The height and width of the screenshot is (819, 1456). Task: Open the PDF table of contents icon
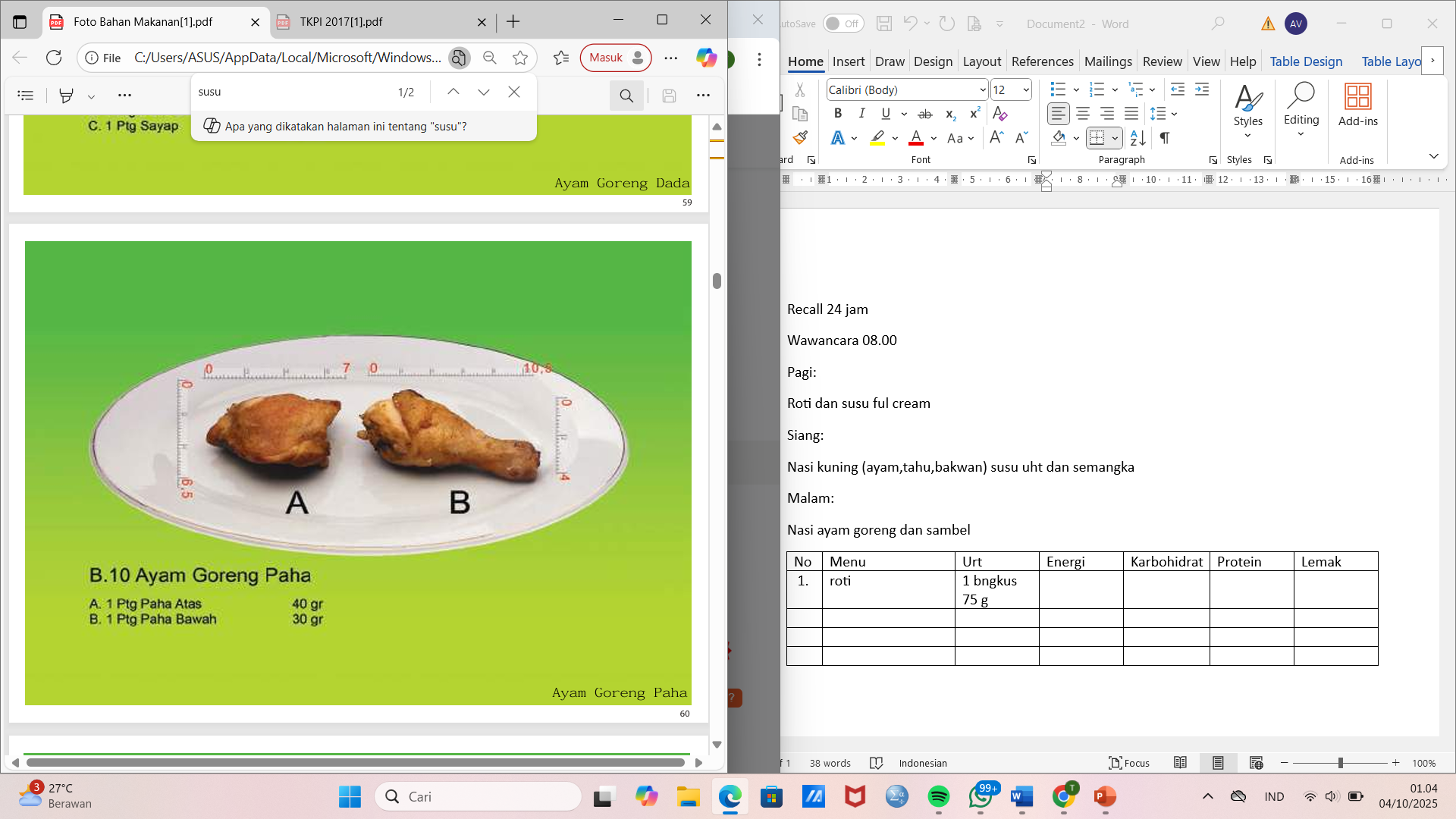point(26,96)
